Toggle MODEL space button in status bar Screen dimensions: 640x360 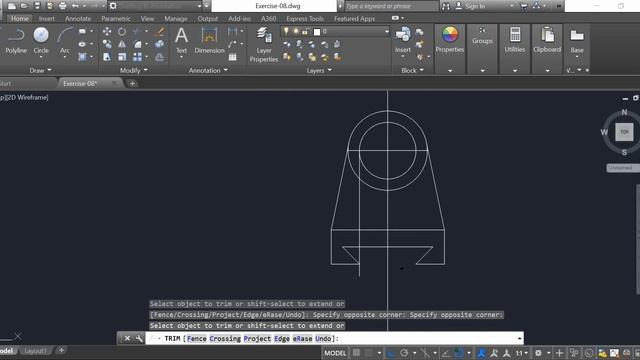(335, 353)
